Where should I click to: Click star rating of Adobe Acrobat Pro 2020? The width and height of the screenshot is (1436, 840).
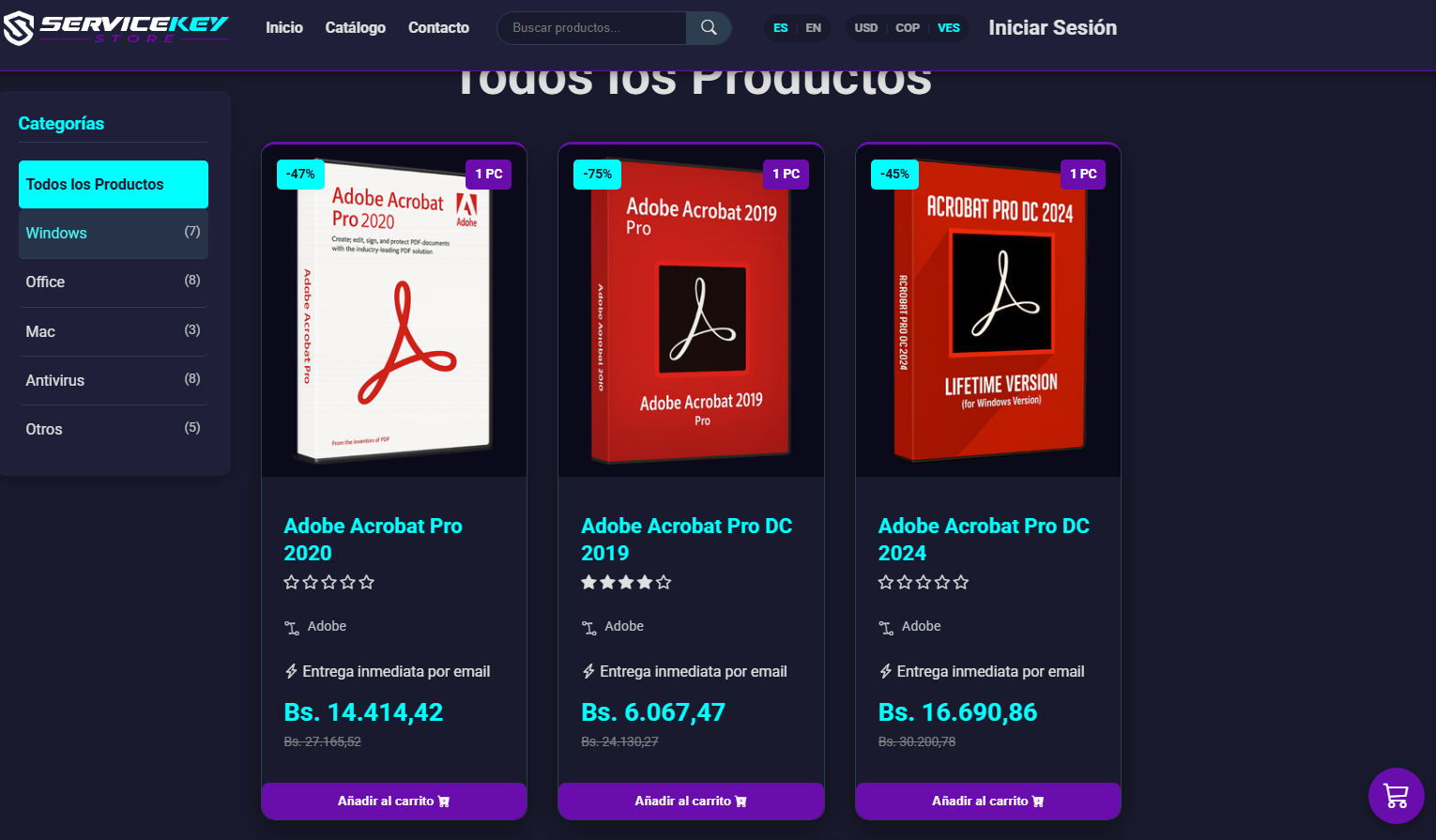[329, 583]
